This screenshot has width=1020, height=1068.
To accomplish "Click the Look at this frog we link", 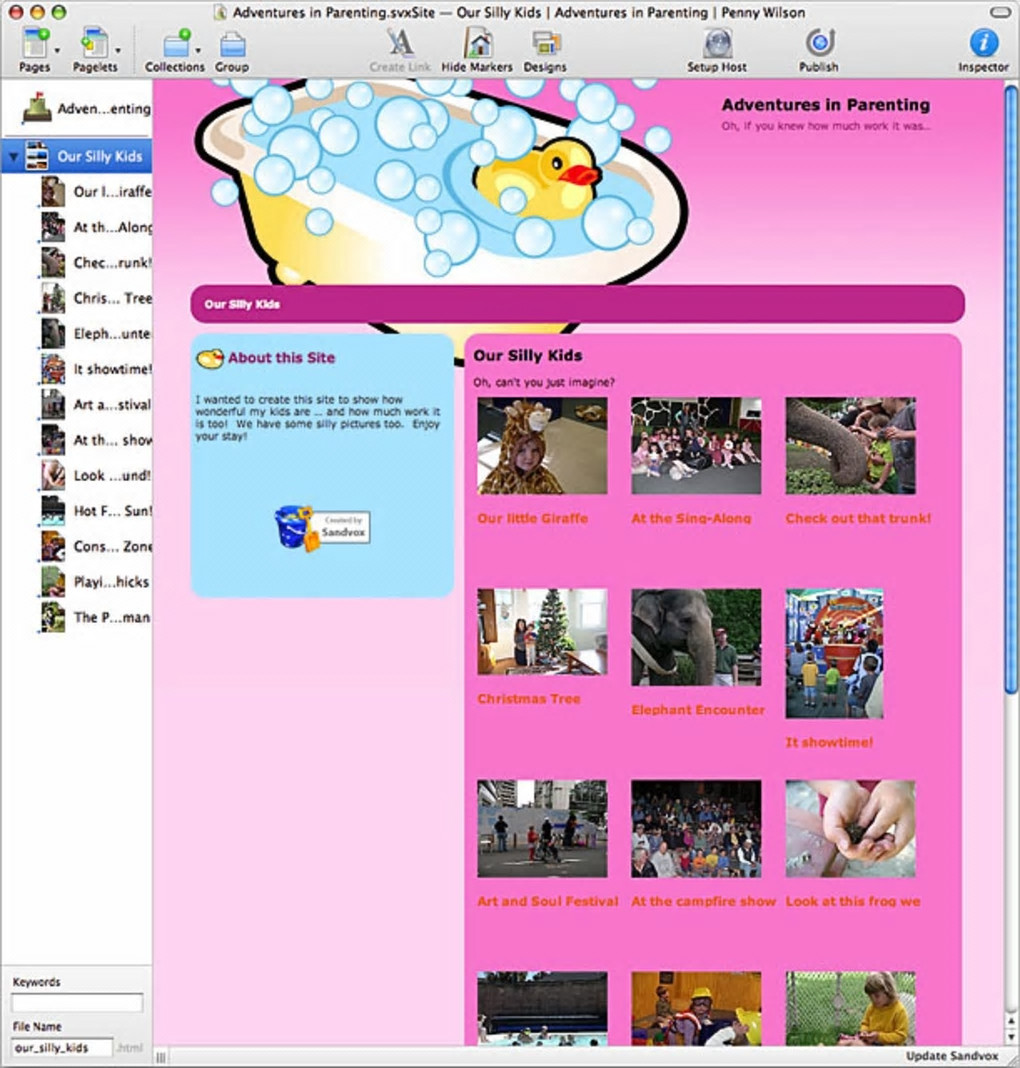I will pos(852,900).
